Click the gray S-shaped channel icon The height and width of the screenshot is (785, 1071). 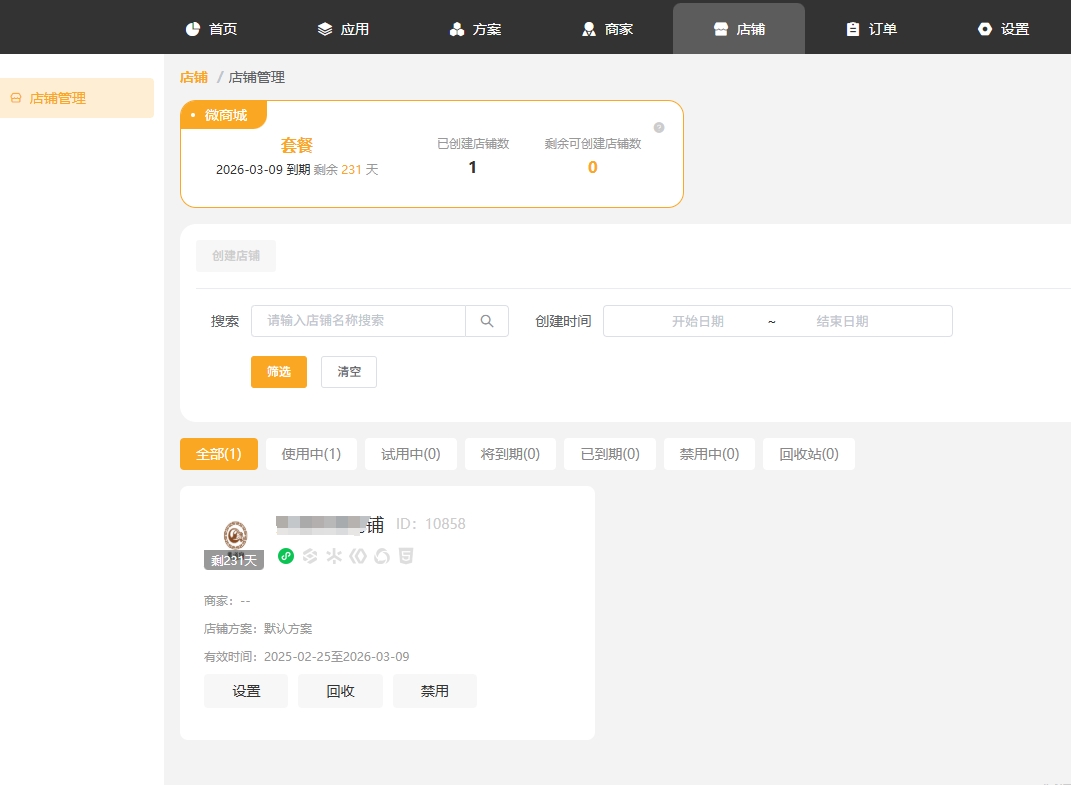click(x=310, y=556)
